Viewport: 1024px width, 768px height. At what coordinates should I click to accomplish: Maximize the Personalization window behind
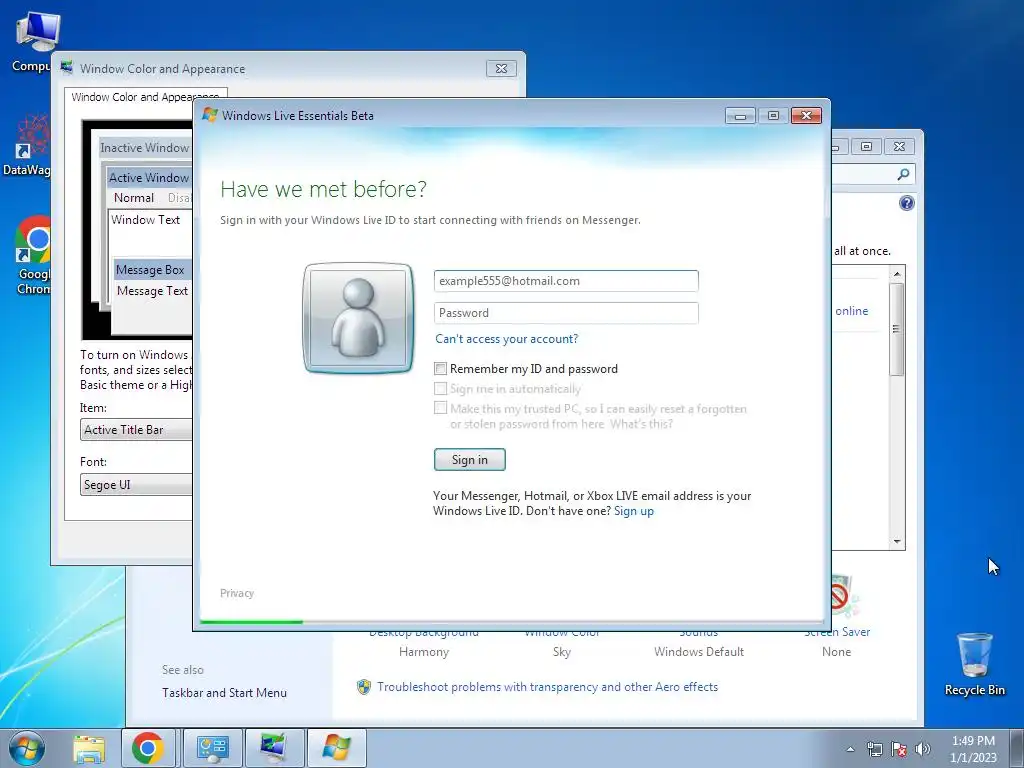coord(866,146)
